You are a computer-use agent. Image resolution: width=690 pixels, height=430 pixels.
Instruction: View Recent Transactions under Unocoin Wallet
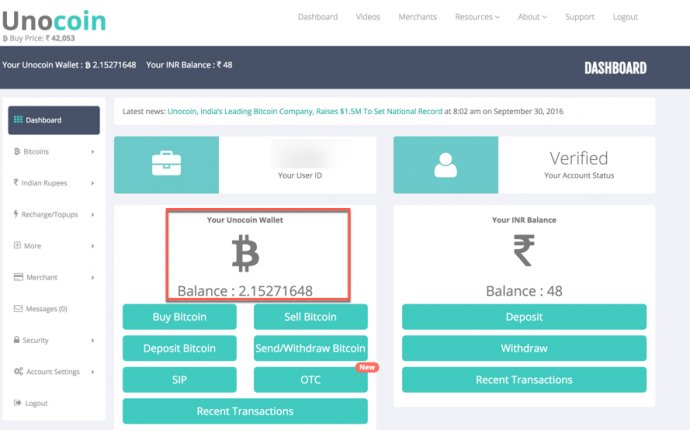click(245, 411)
